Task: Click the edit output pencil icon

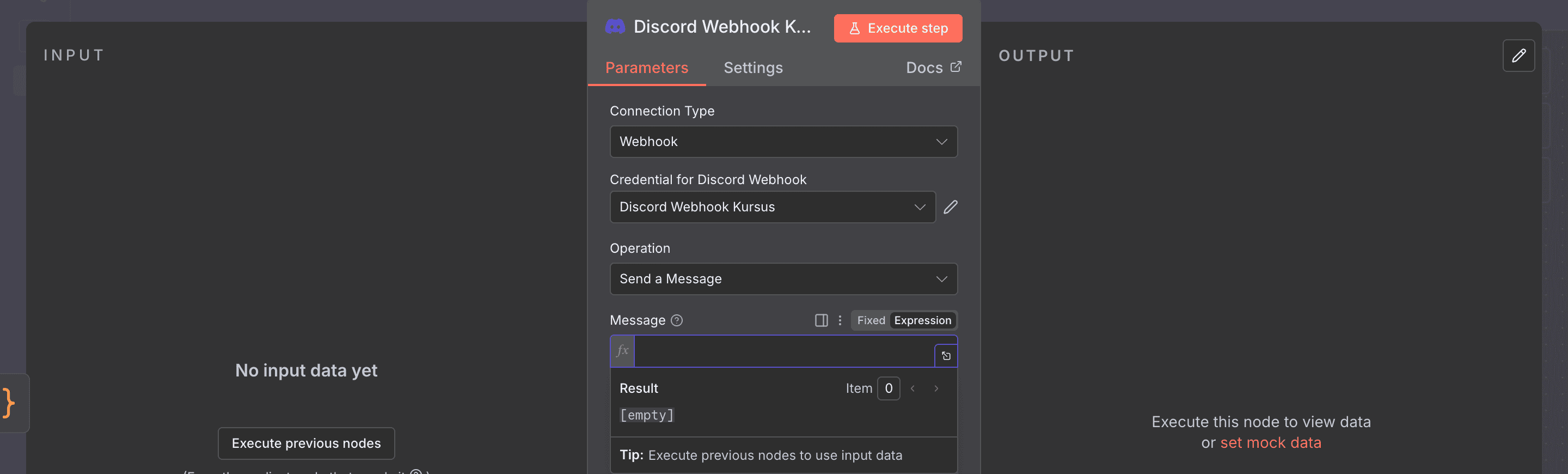Action: [x=1518, y=56]
